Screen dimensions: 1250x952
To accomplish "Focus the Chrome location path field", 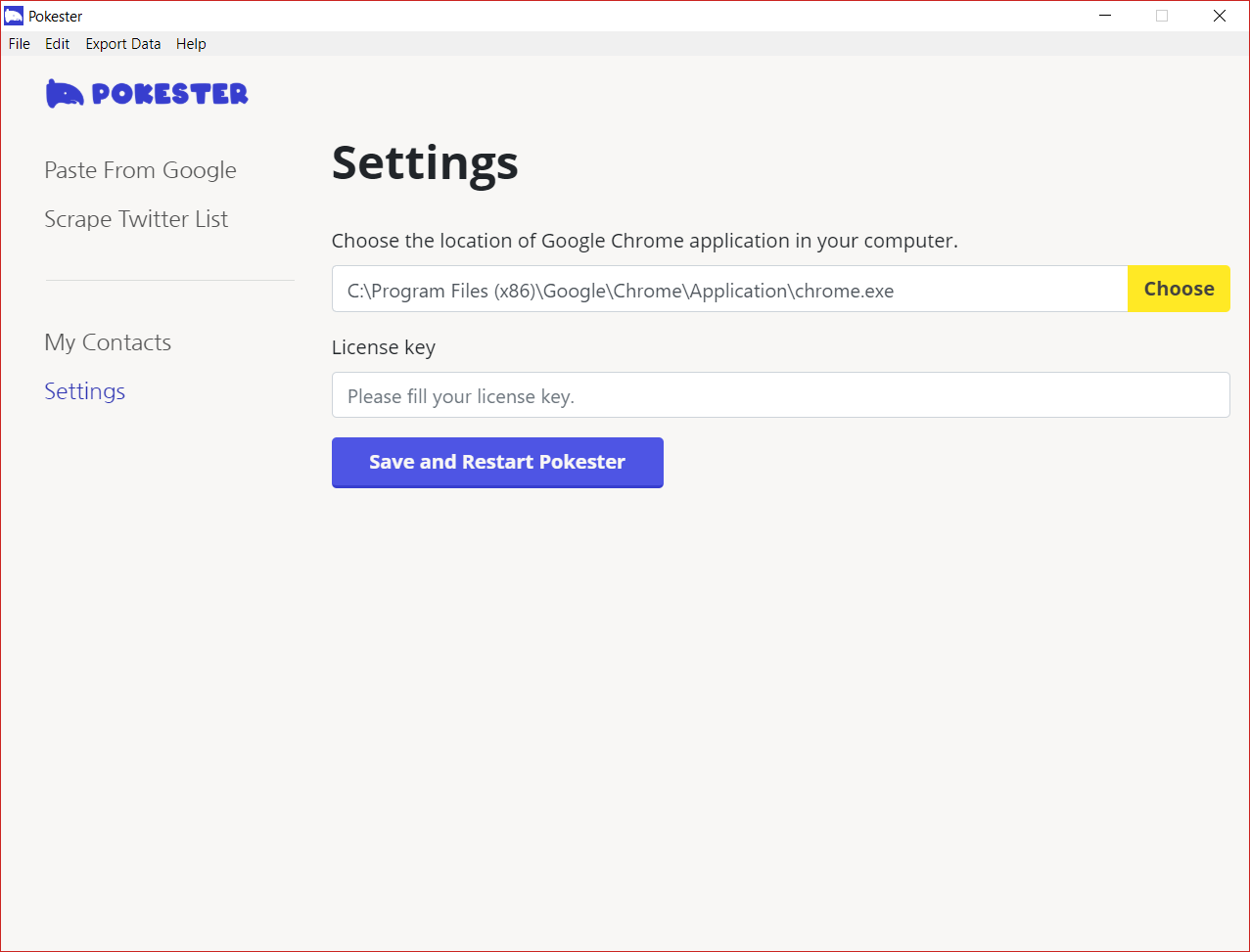I will pyautogui.click(x=729, y=289).
